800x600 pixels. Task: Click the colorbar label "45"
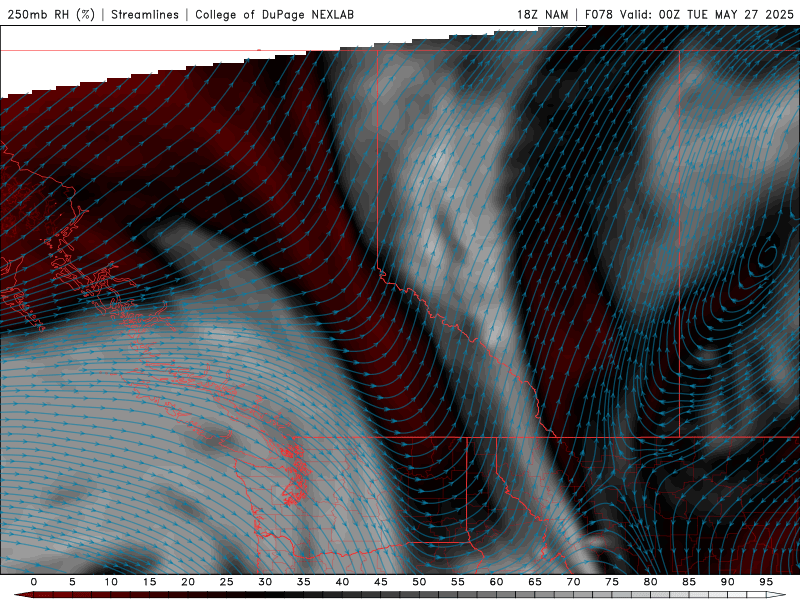381,582
